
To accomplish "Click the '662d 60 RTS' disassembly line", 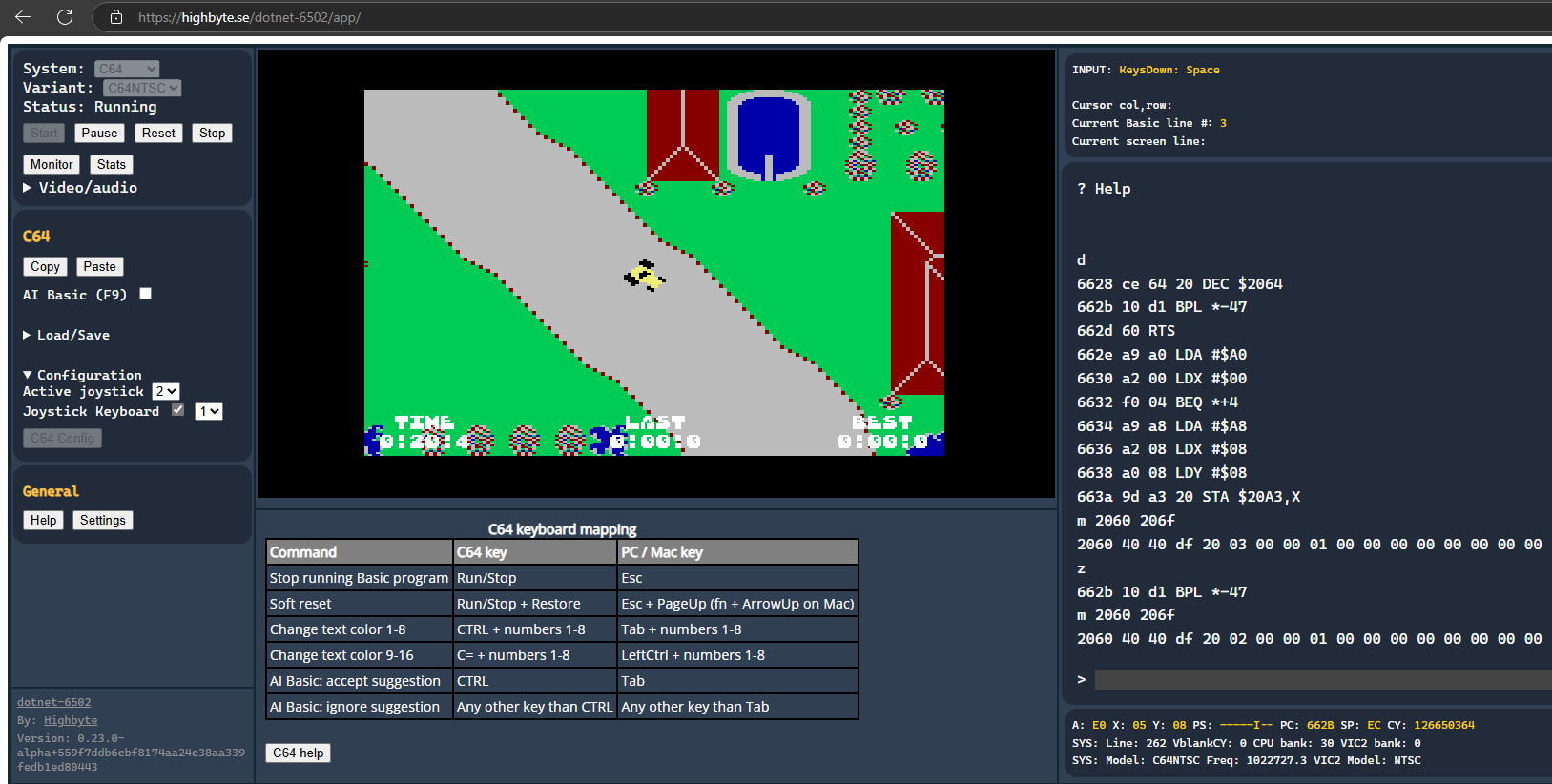I will 1126,331.
